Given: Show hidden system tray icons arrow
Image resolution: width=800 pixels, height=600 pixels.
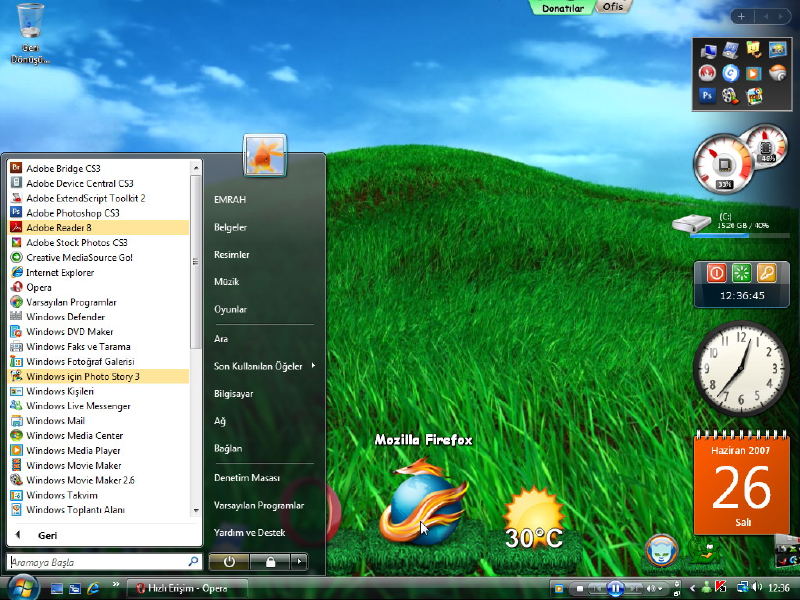Looking at the screenshot, I should pyautogui.click(x=693, y=588).
